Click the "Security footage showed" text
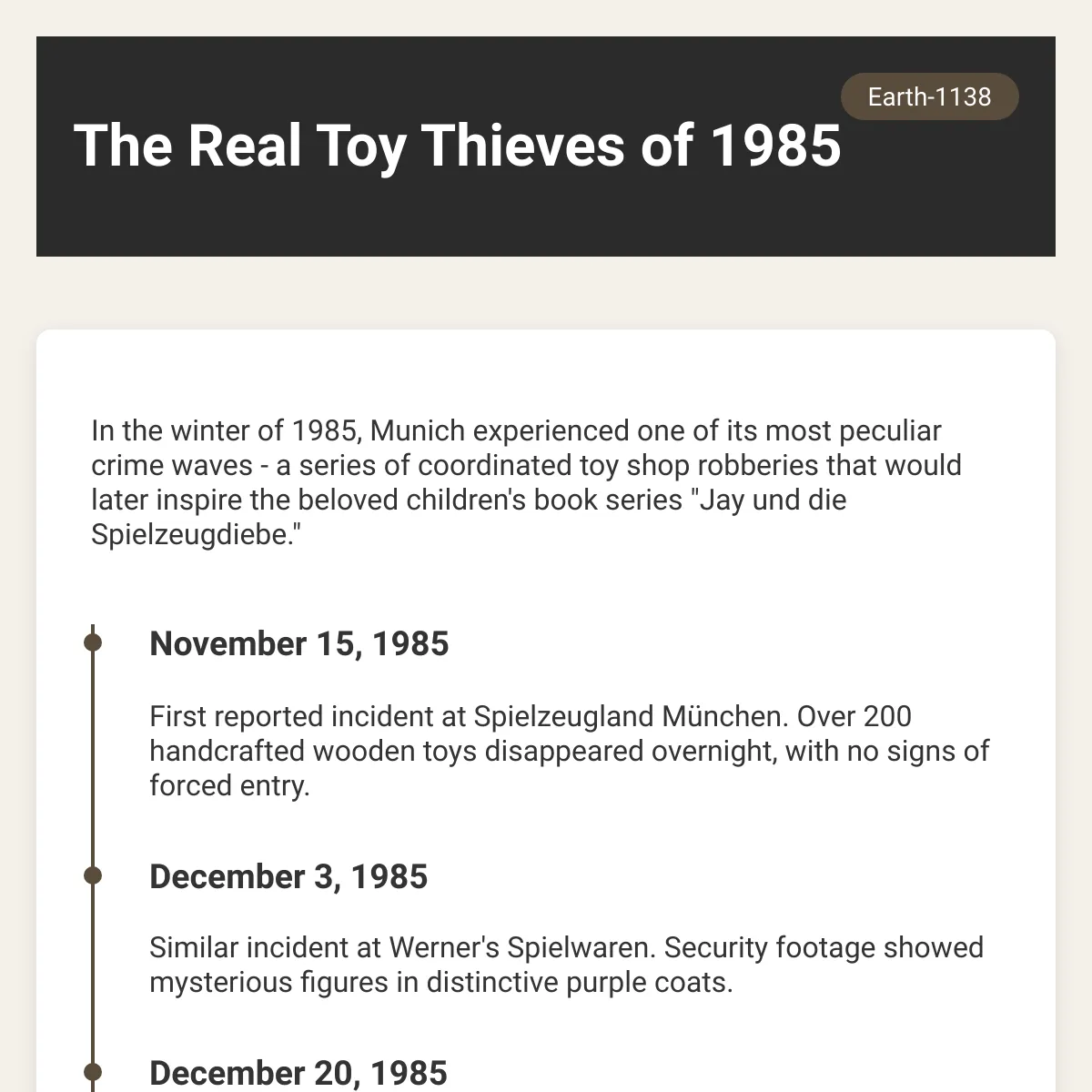The image size is (1092, 1092). 824,947
